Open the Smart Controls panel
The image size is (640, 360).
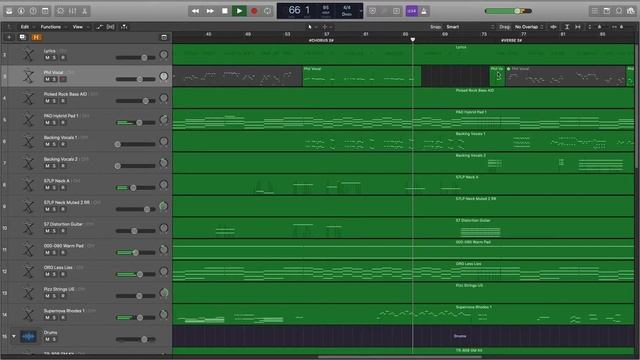tap(60, 11)
